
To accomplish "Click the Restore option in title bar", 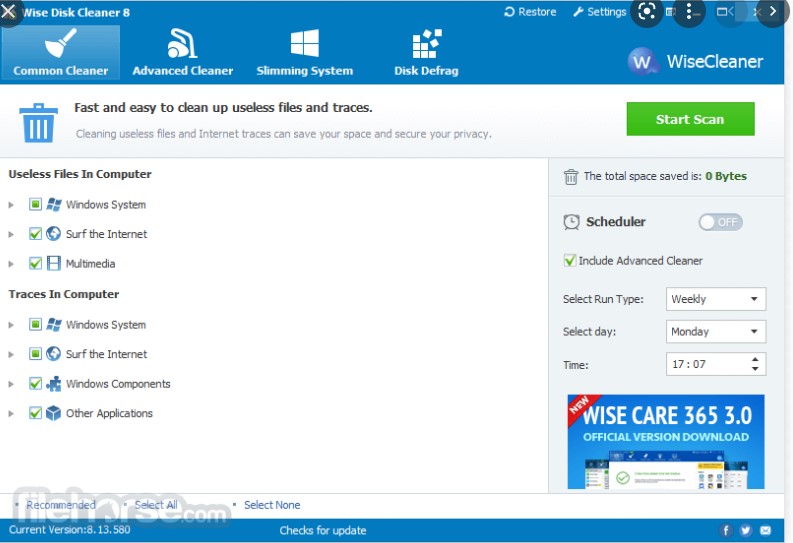I will [530, 12].
